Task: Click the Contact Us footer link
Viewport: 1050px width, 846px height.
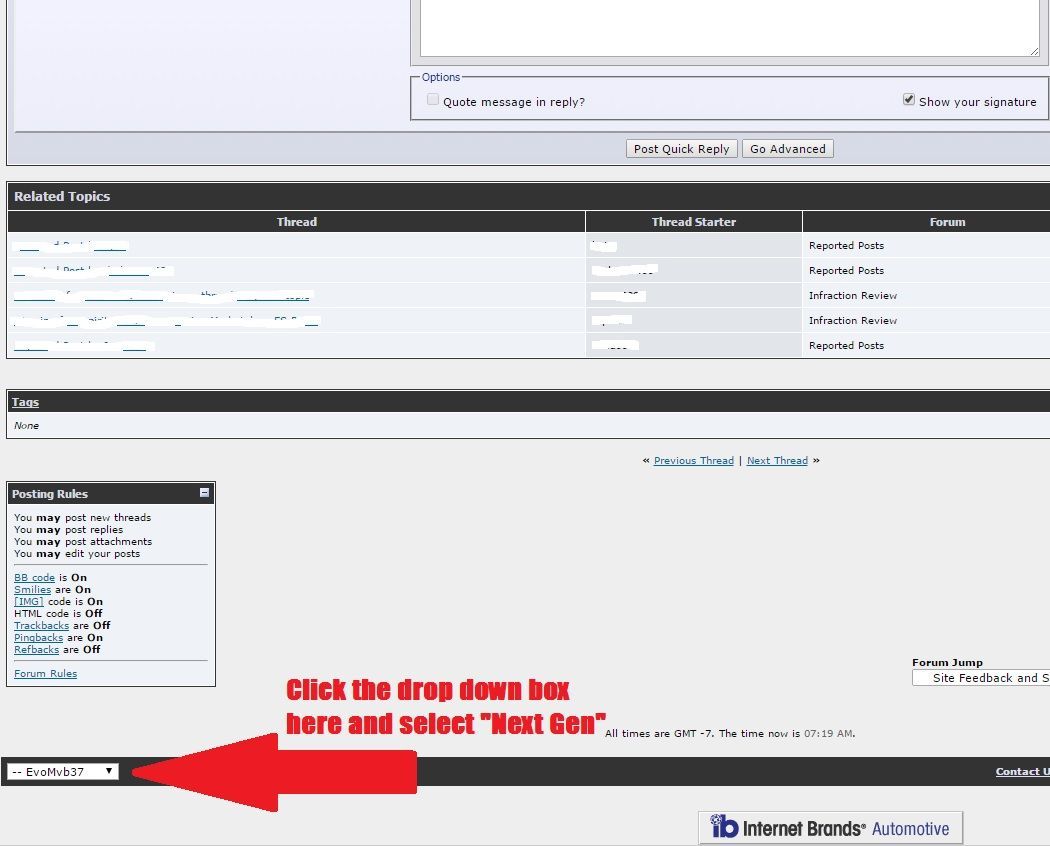Action: pos(1022,772)
